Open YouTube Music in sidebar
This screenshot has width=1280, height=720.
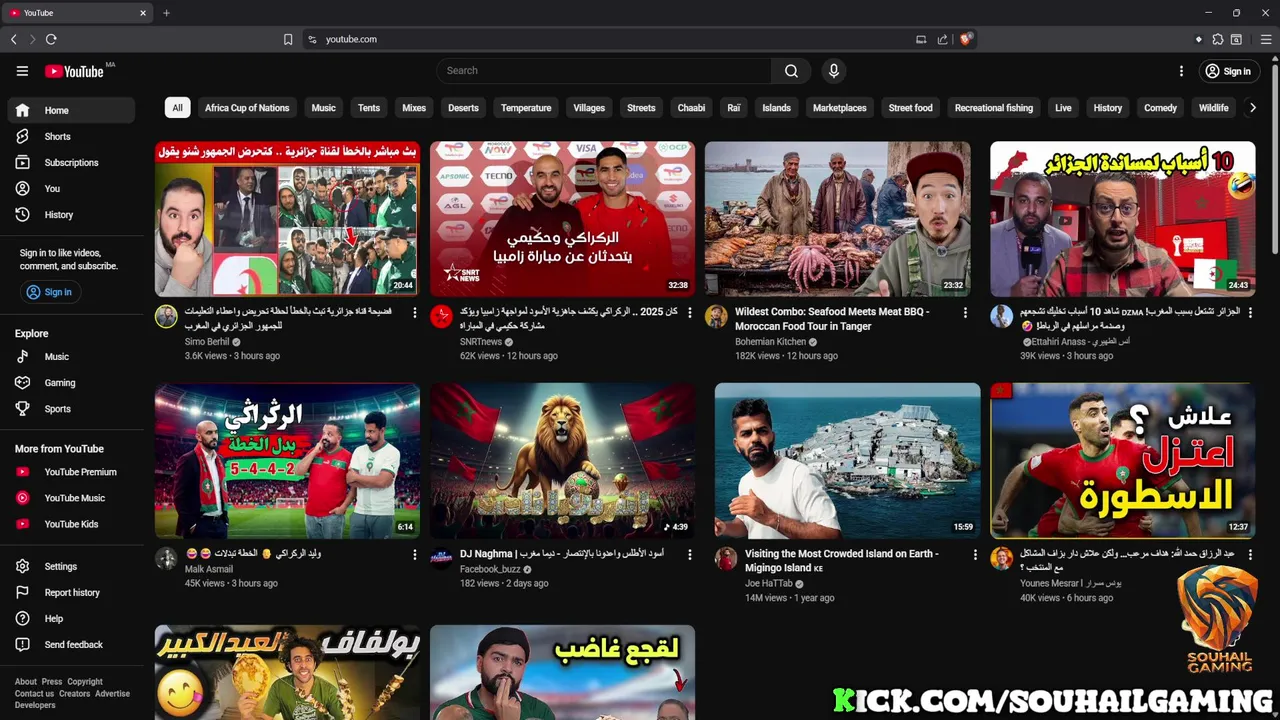(x=71, y=497)
